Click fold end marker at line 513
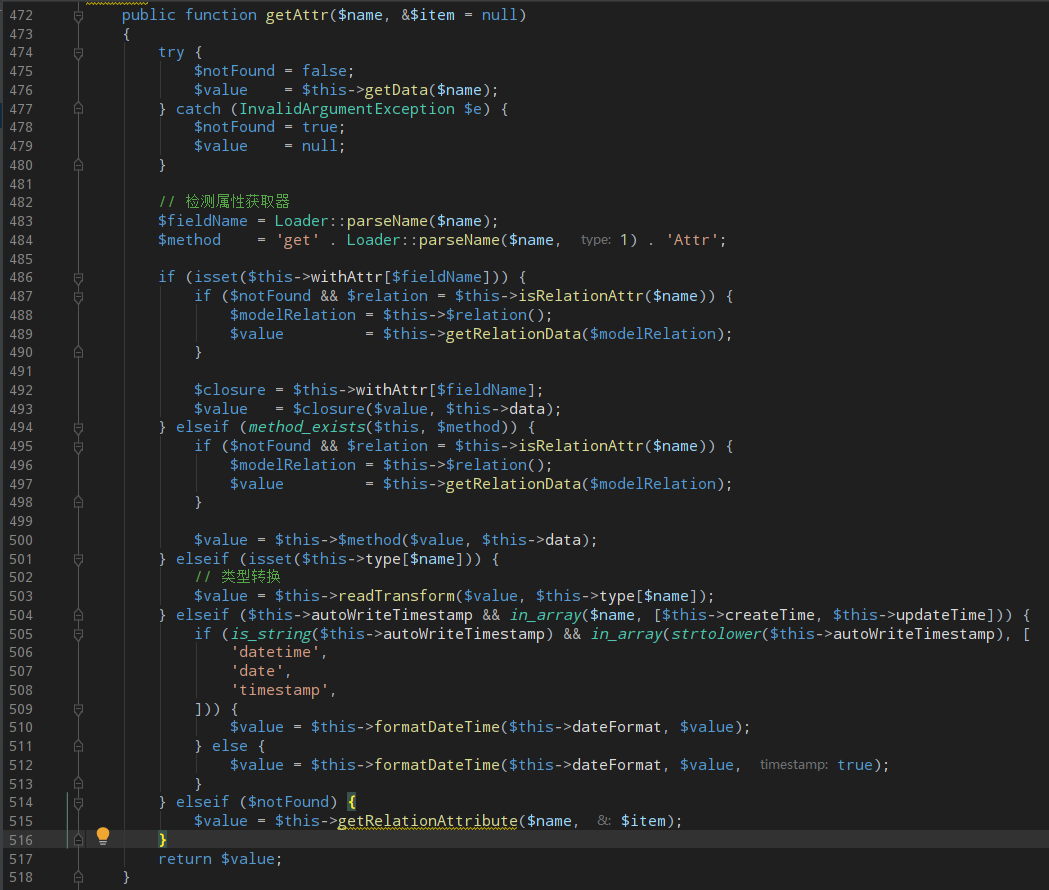Image resolution: width=1049 pixels, height=890 pixels. [78, 784]
